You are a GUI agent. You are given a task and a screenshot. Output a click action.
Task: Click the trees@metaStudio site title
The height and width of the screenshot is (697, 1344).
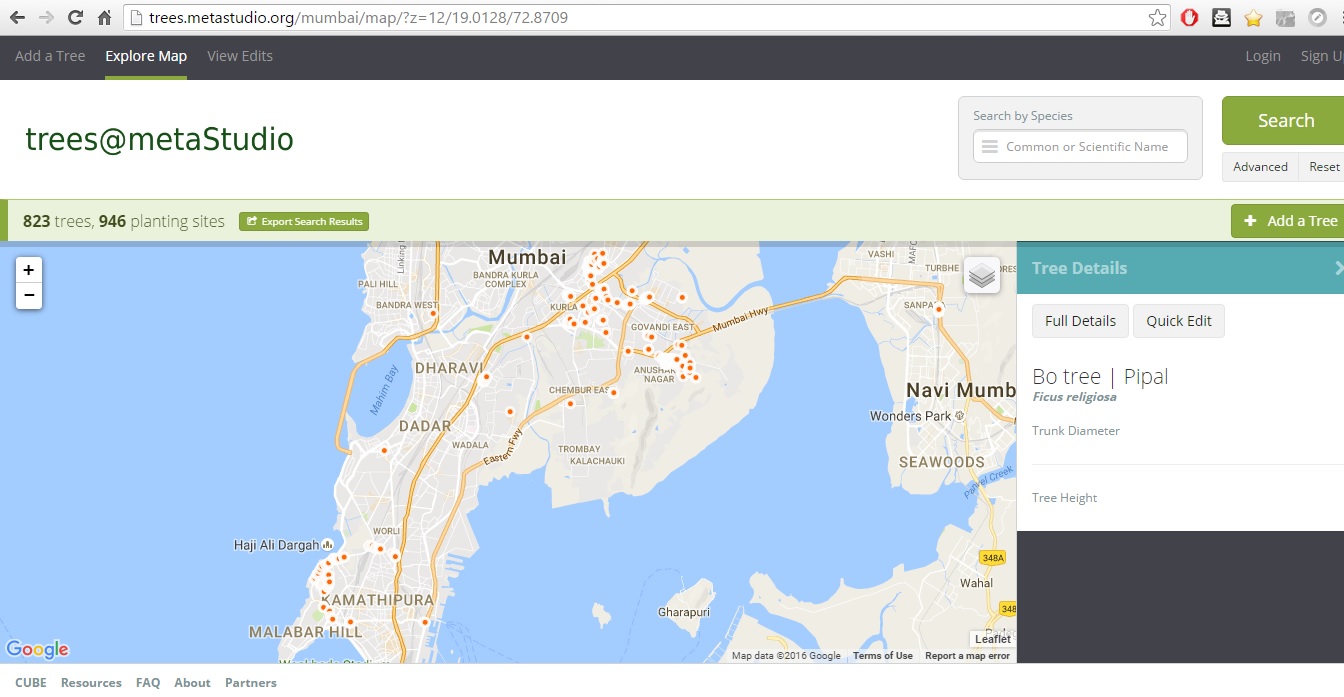tap(159, 139)
